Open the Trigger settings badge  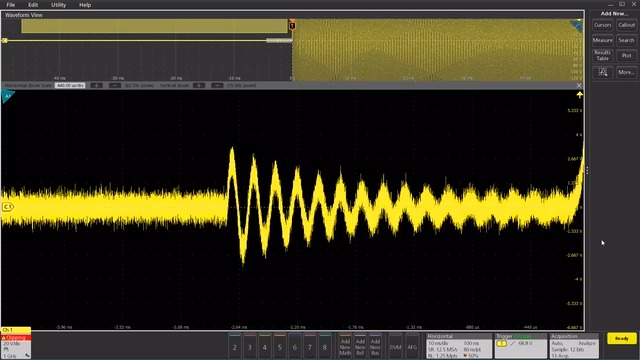[521, 346]
